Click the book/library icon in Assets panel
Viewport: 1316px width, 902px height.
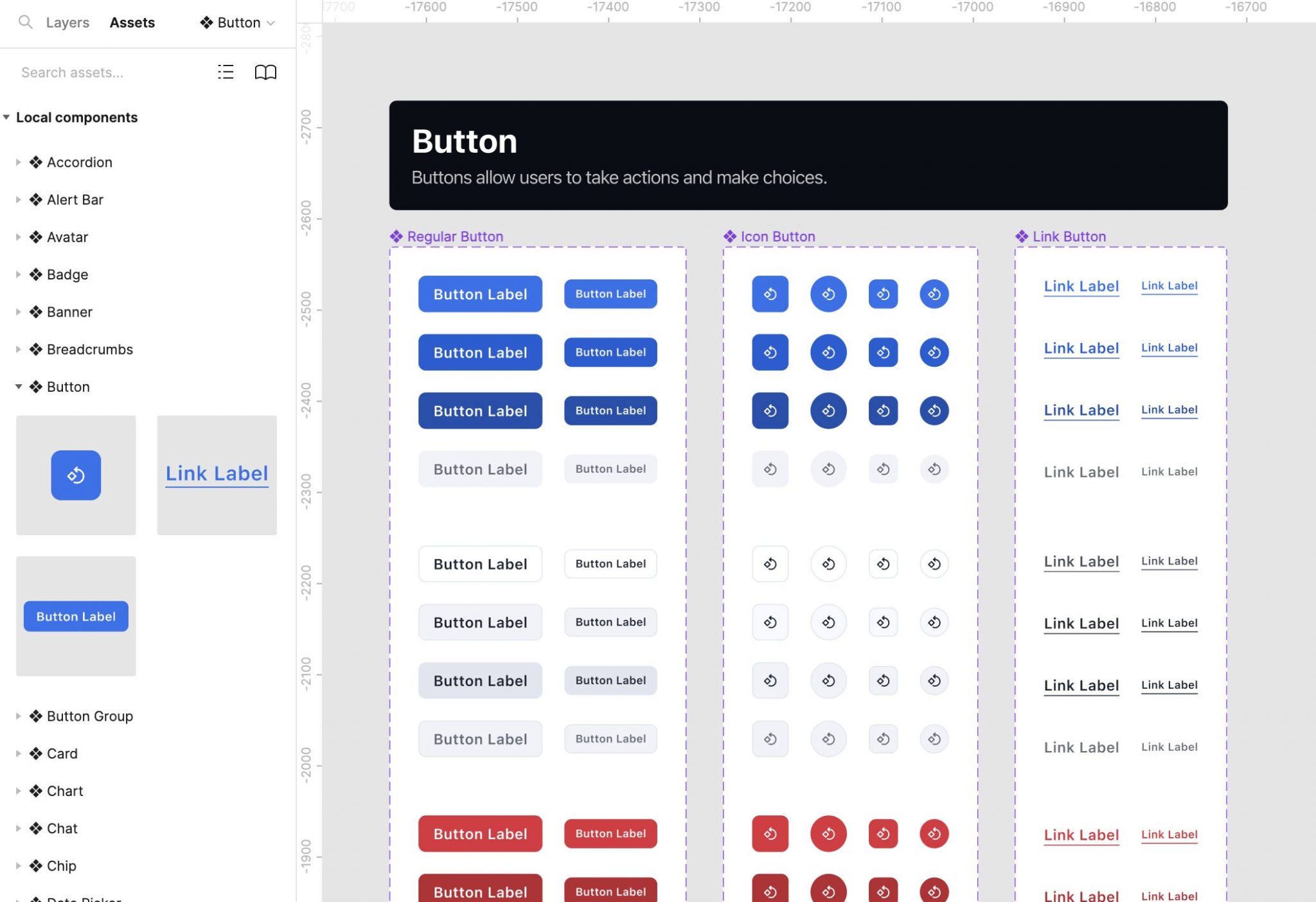(x=265, y=71)
